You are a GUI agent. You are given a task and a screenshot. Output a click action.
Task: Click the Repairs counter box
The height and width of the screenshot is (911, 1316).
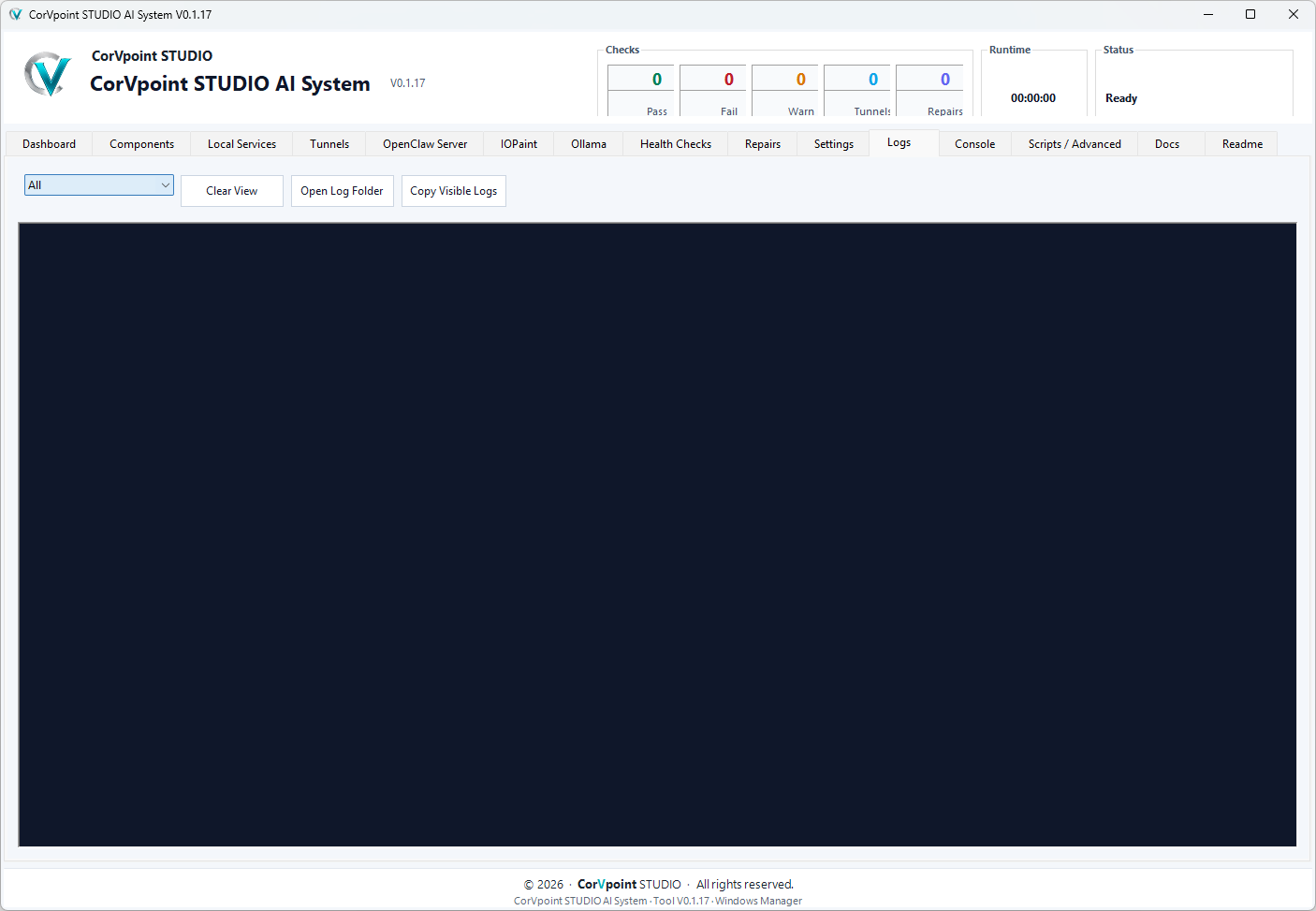point(929,91)
